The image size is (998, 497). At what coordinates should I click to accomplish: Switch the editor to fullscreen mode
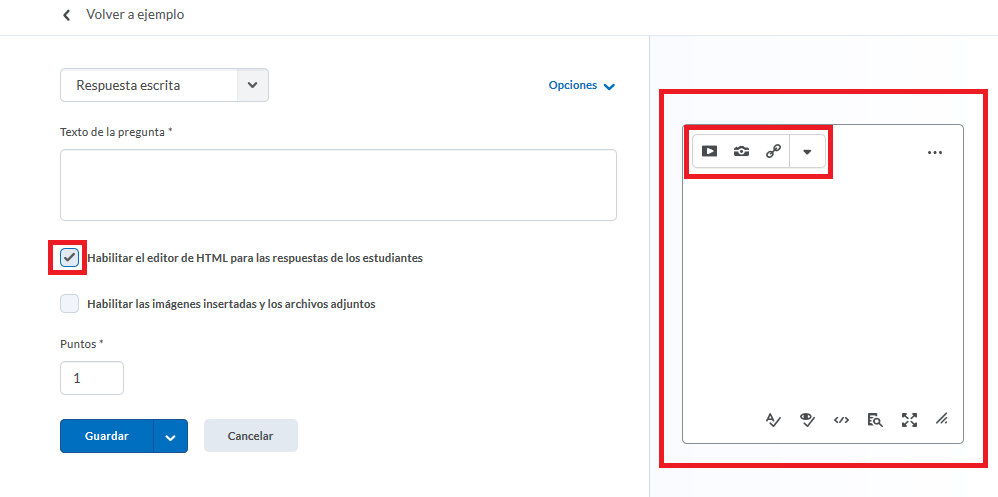pyautogui.click(x=909, y=420)
